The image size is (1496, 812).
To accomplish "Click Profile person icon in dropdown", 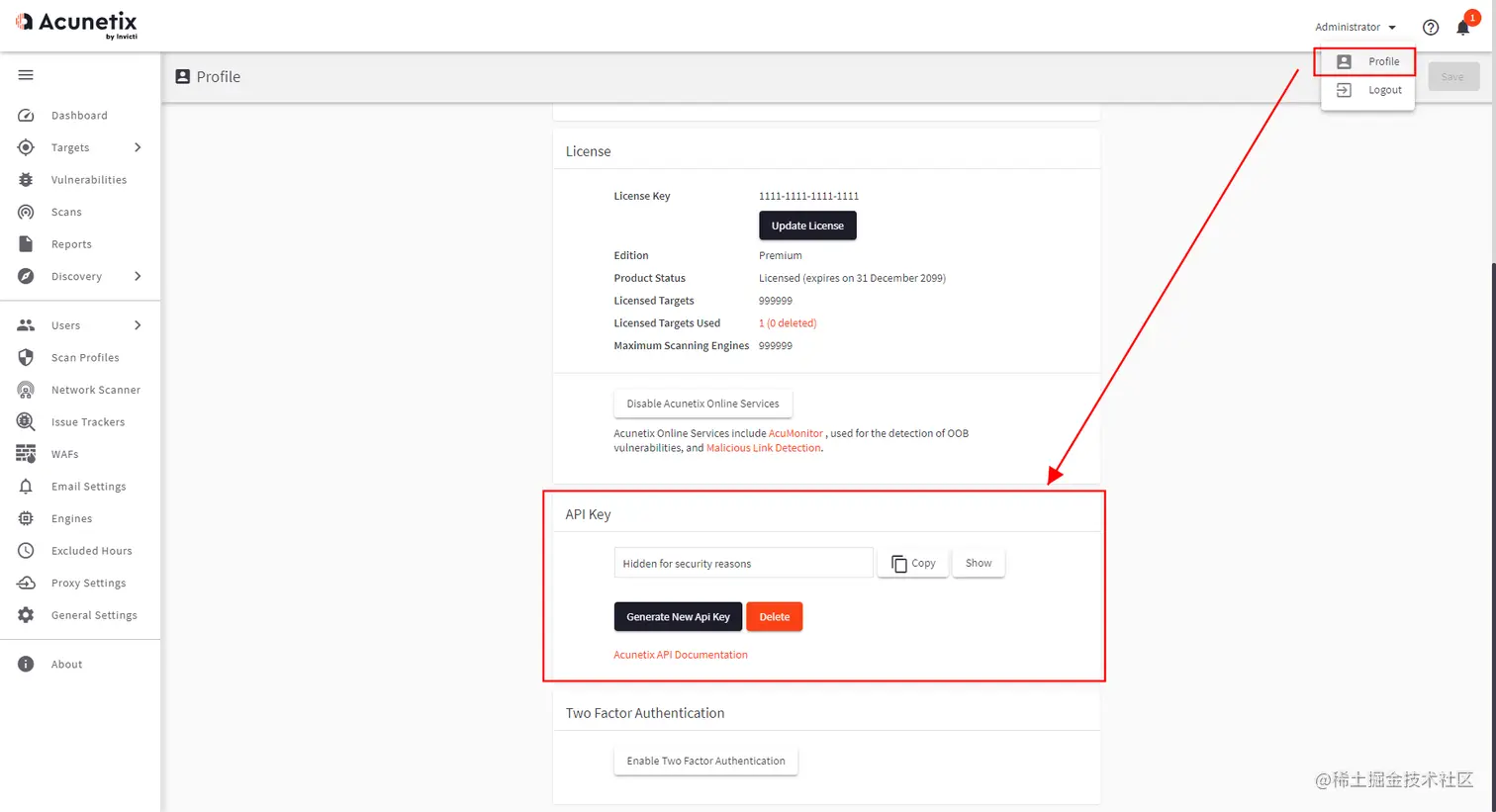I will point(1344,61).
